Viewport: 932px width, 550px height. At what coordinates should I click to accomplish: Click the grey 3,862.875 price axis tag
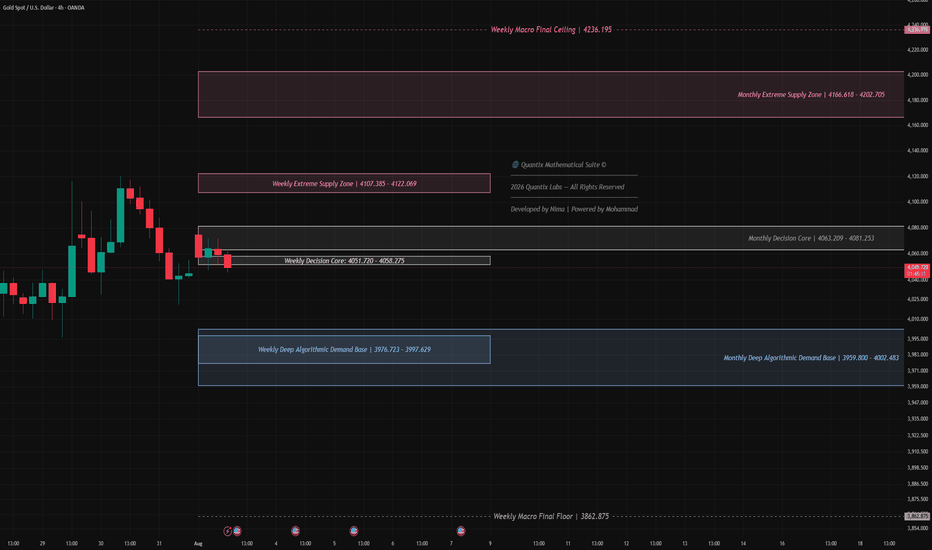click(917, 516)
